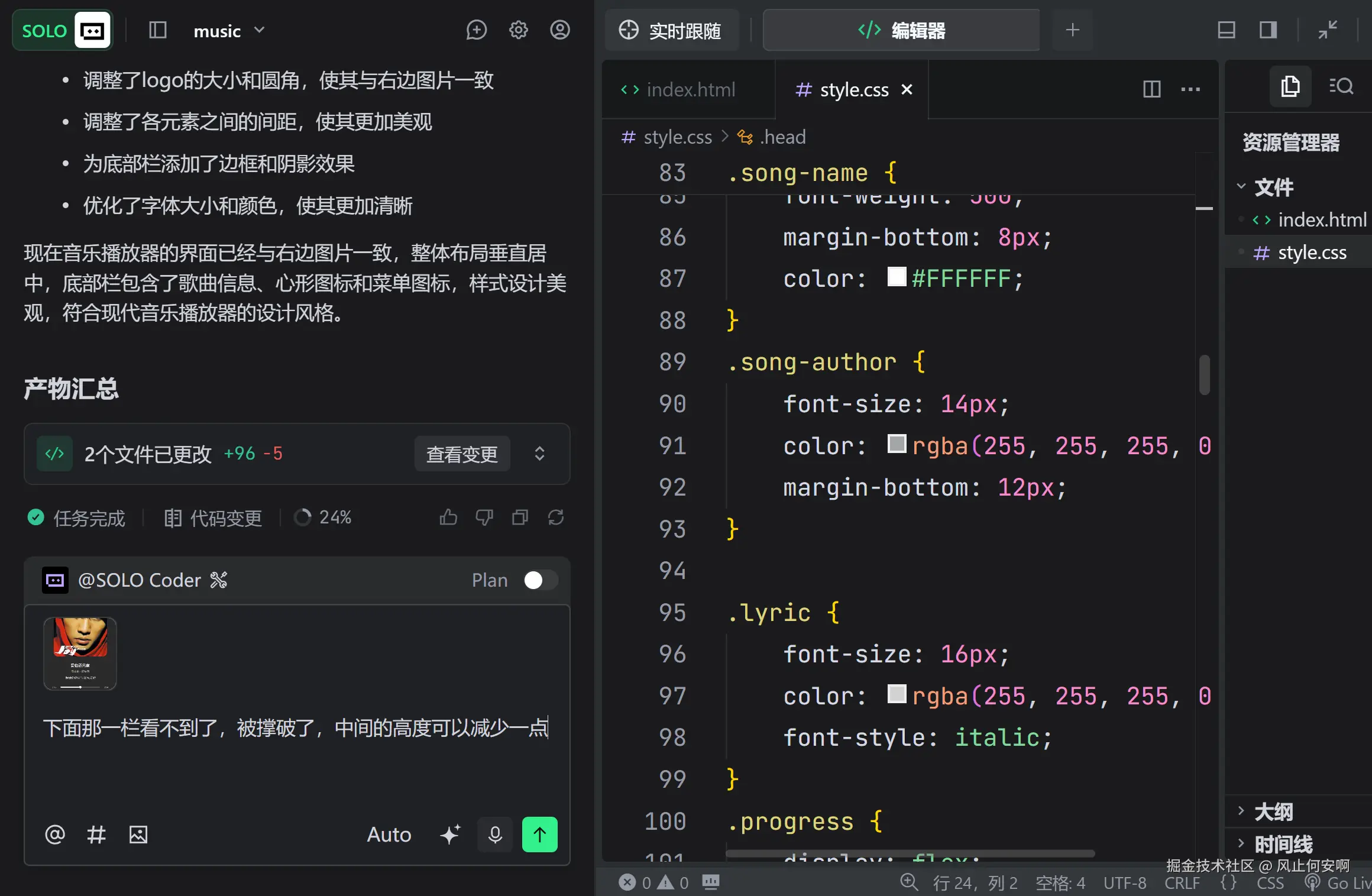Click the thumbs up feedback icon
Image resolution: width=1372 pixels, height=896 pixels.
(x=448, y=517)
